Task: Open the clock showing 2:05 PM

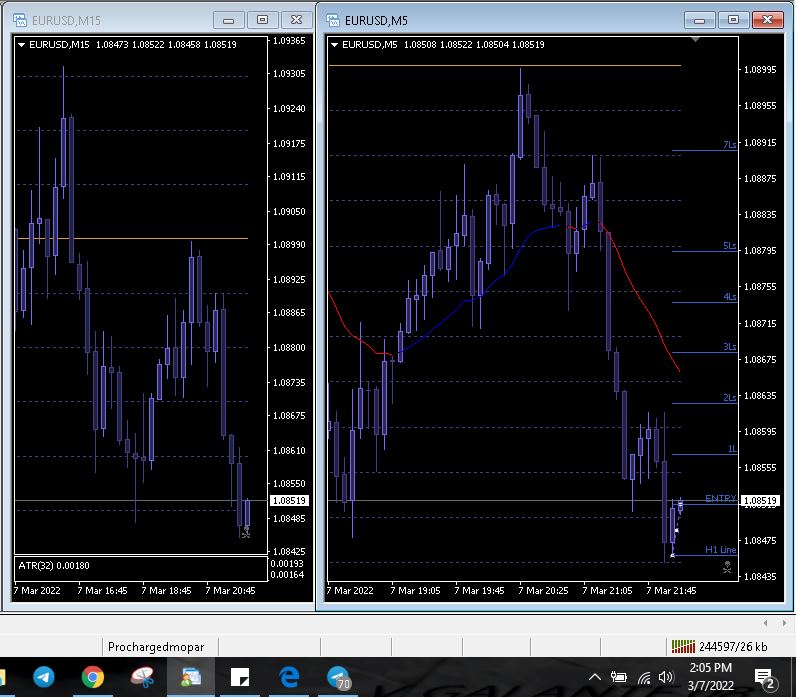Action: point(711,676)
